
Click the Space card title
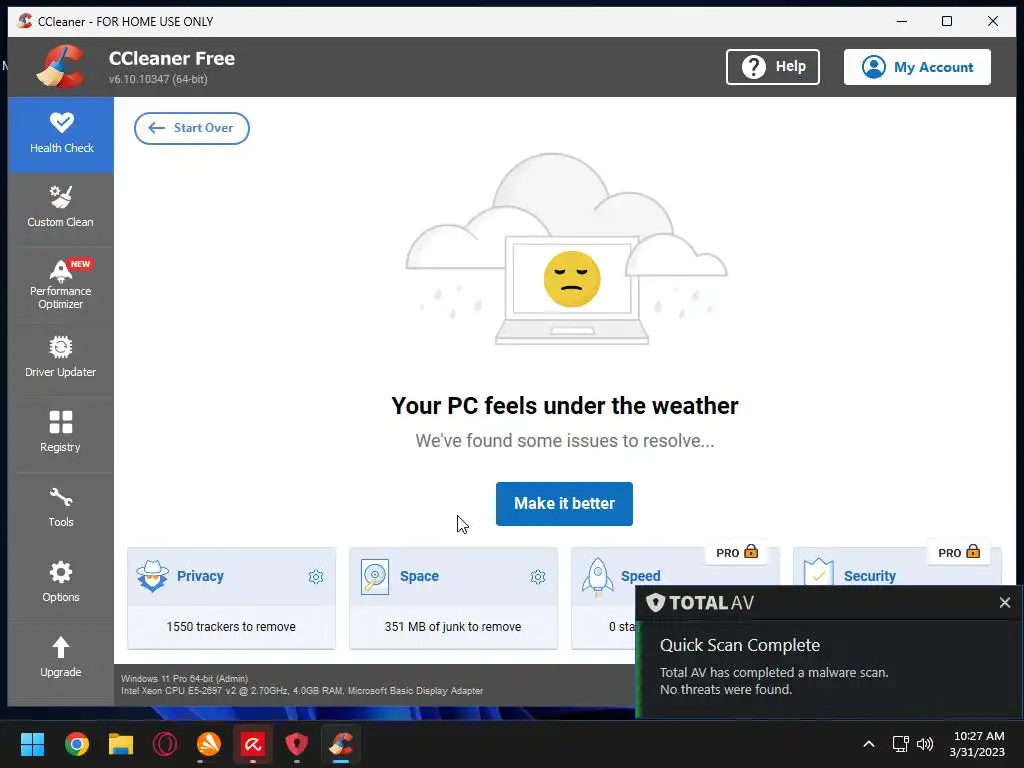point(419,576)
